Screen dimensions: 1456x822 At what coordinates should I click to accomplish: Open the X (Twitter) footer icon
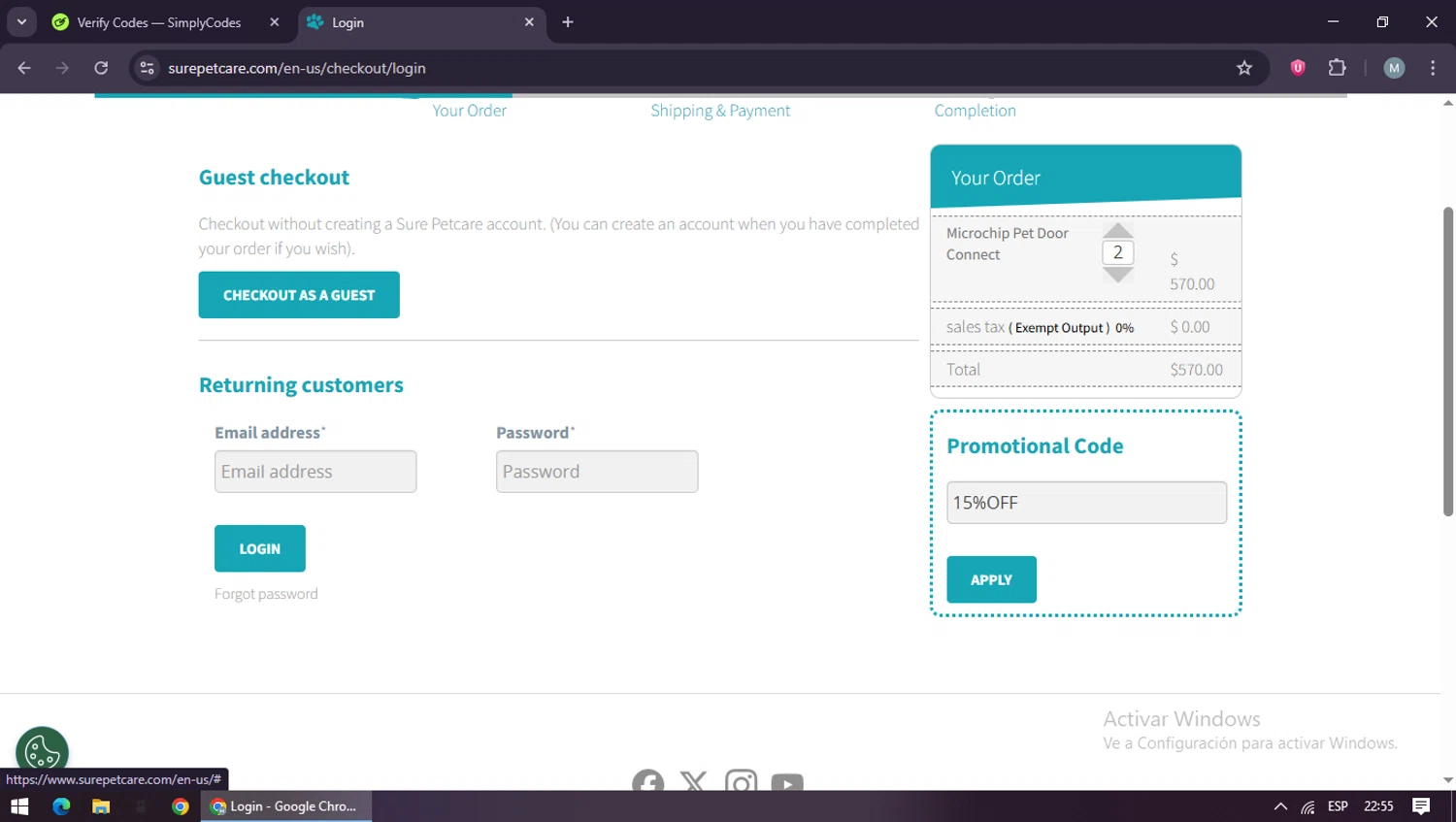693,781
